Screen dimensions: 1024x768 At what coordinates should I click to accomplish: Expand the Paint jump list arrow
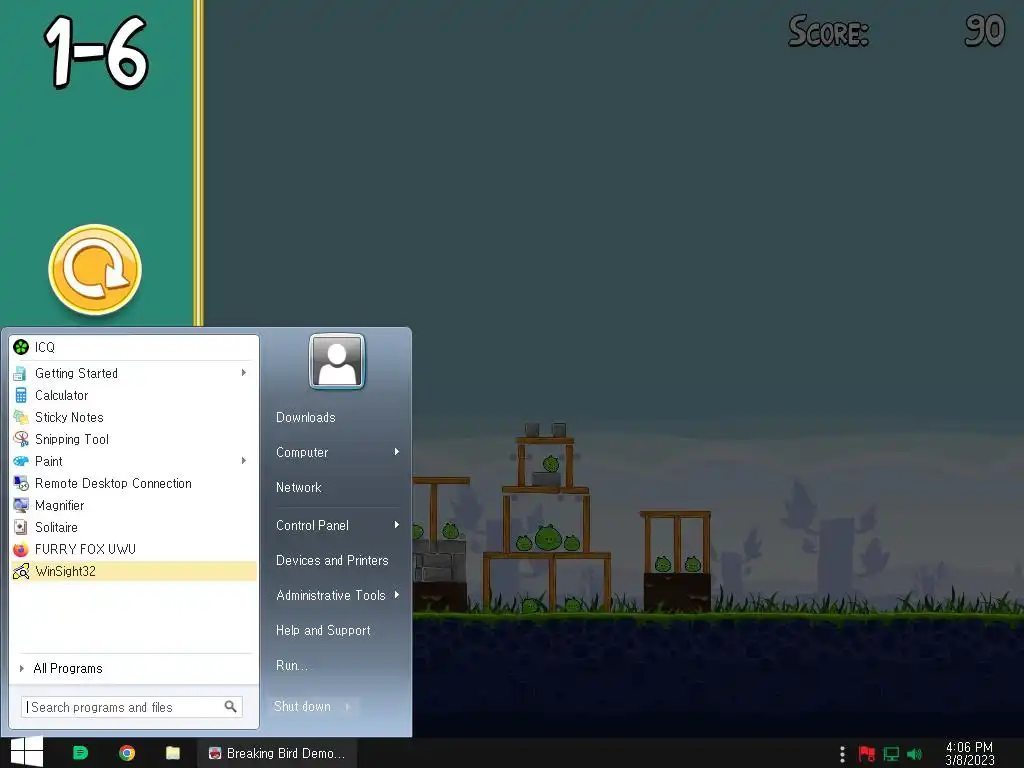coord(244,461)
